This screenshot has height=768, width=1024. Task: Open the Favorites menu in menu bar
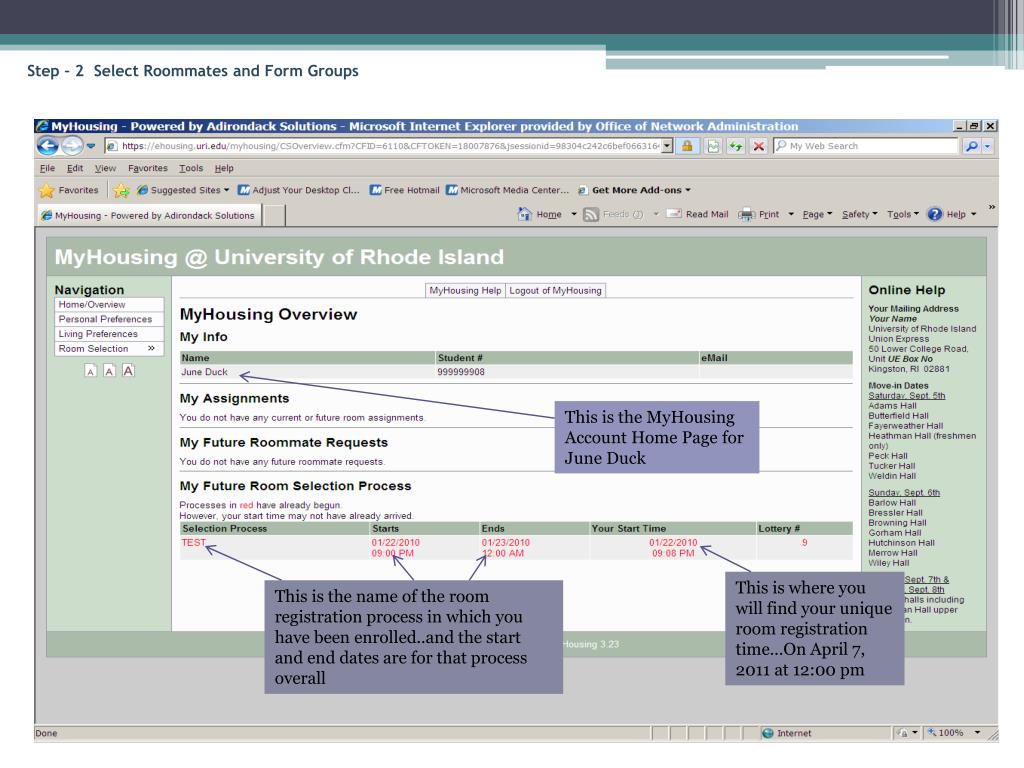pyautogui.click(x=148, y=168)
